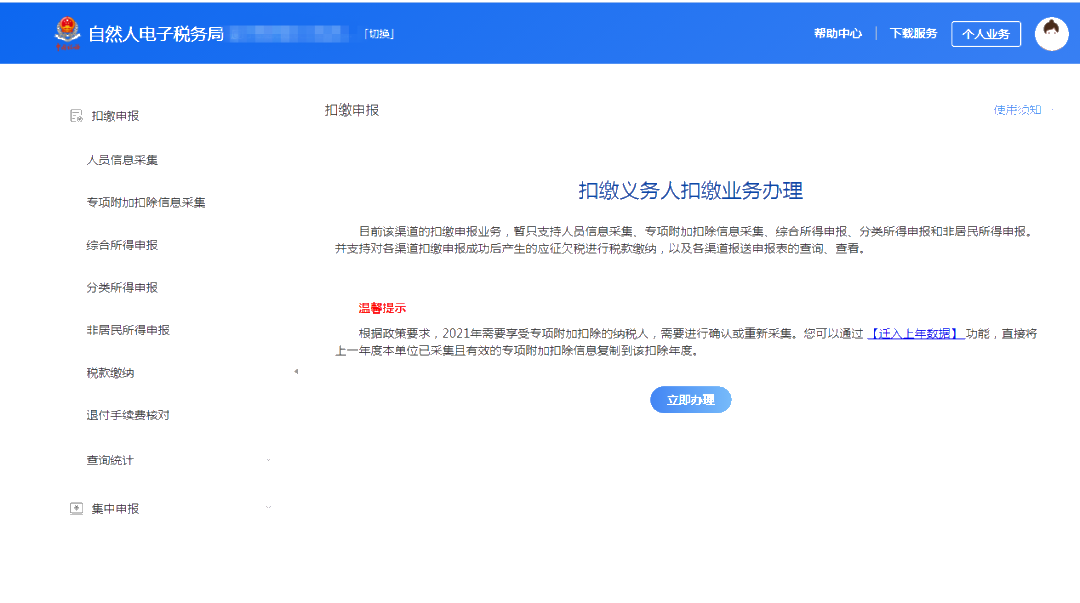Image resolution: width=1080 pixels, height=603 pixels.
Task: Open 使用须知 link
Action: 1017,110
